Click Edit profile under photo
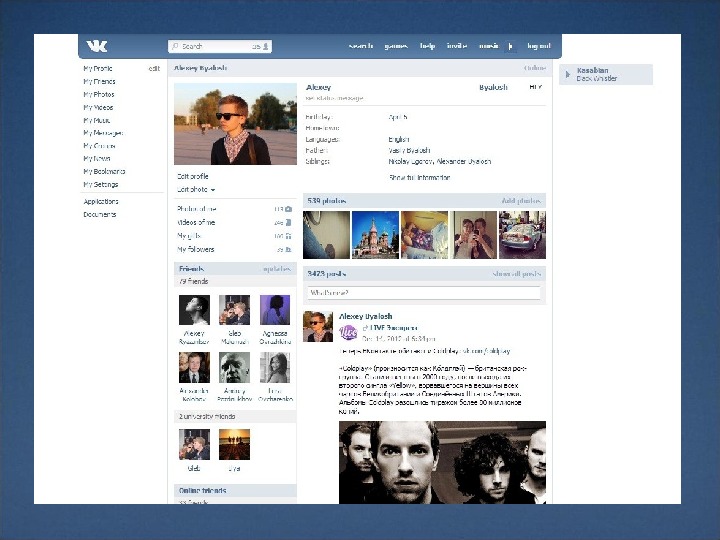 192,176
